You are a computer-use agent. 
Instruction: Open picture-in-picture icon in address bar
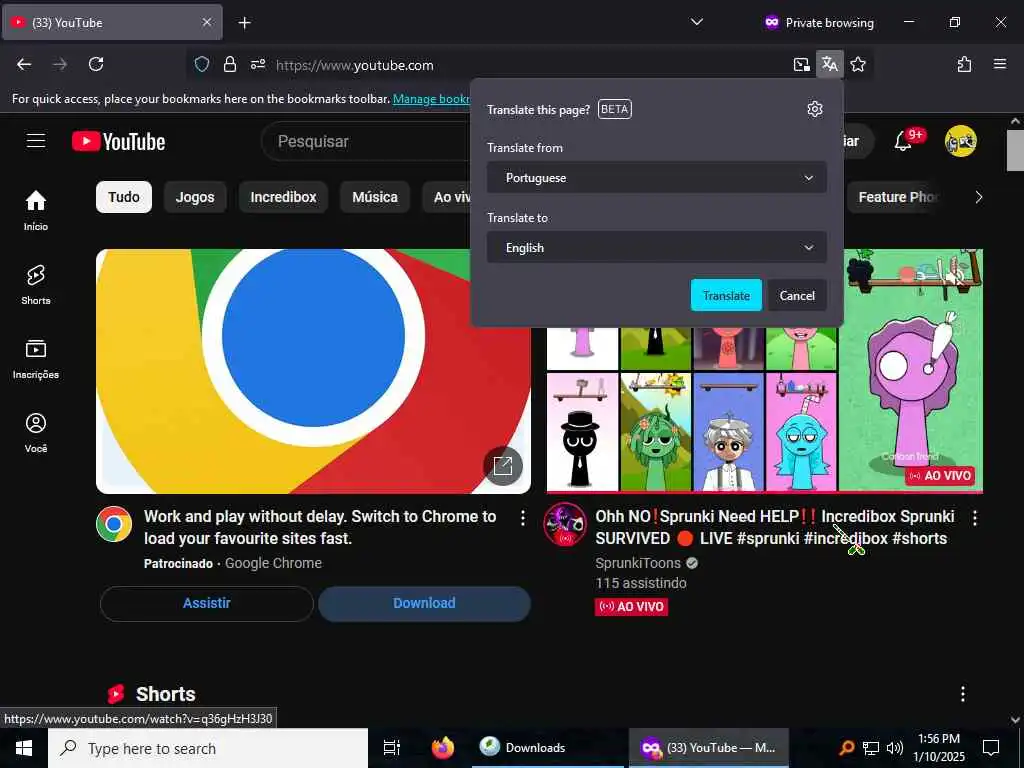tap(801, 64)
